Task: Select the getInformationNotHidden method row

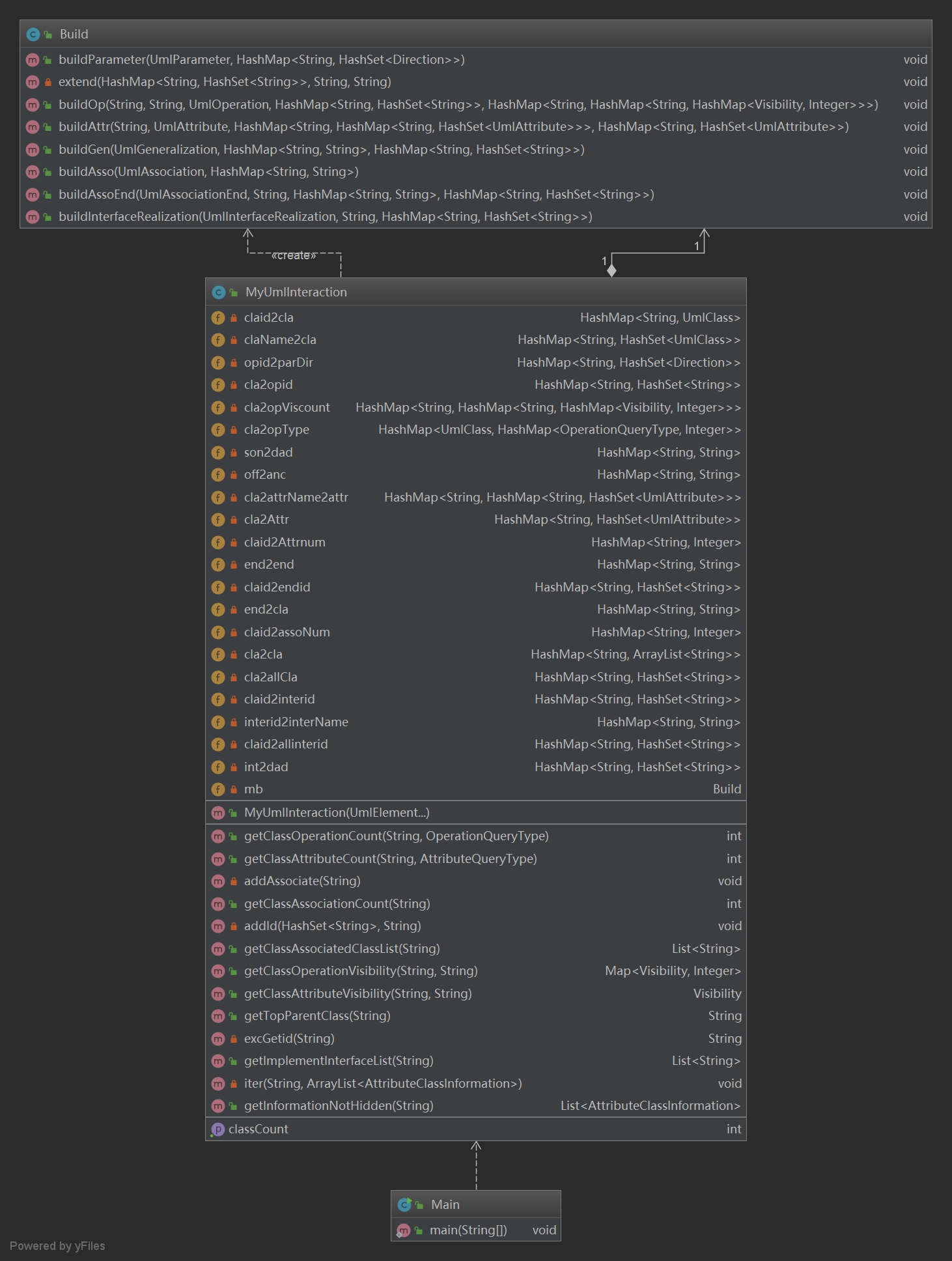Action: (x=339, y=1106)
